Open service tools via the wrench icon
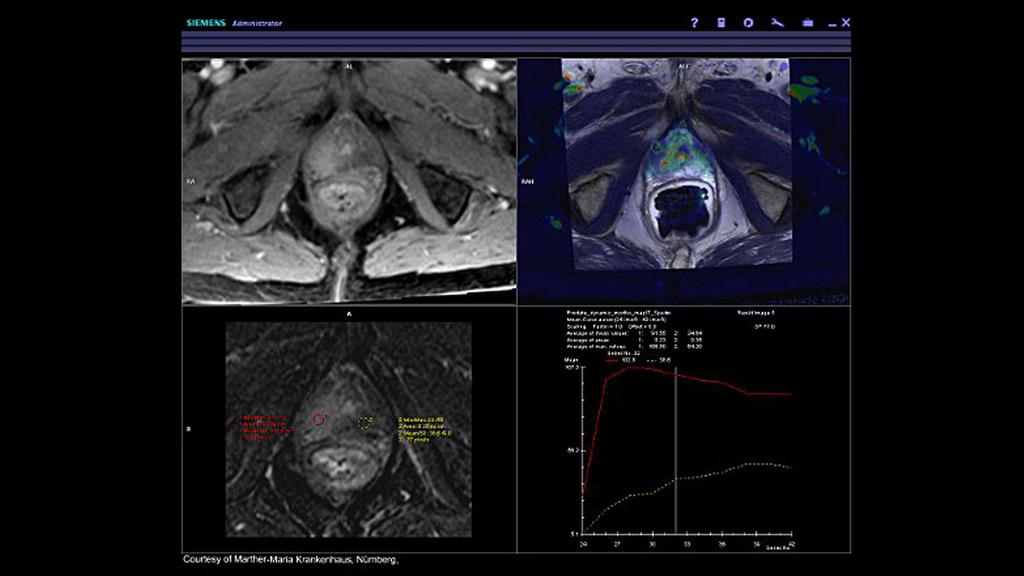The width and height of the screenshot is (1024, 576). pos(778,21)
